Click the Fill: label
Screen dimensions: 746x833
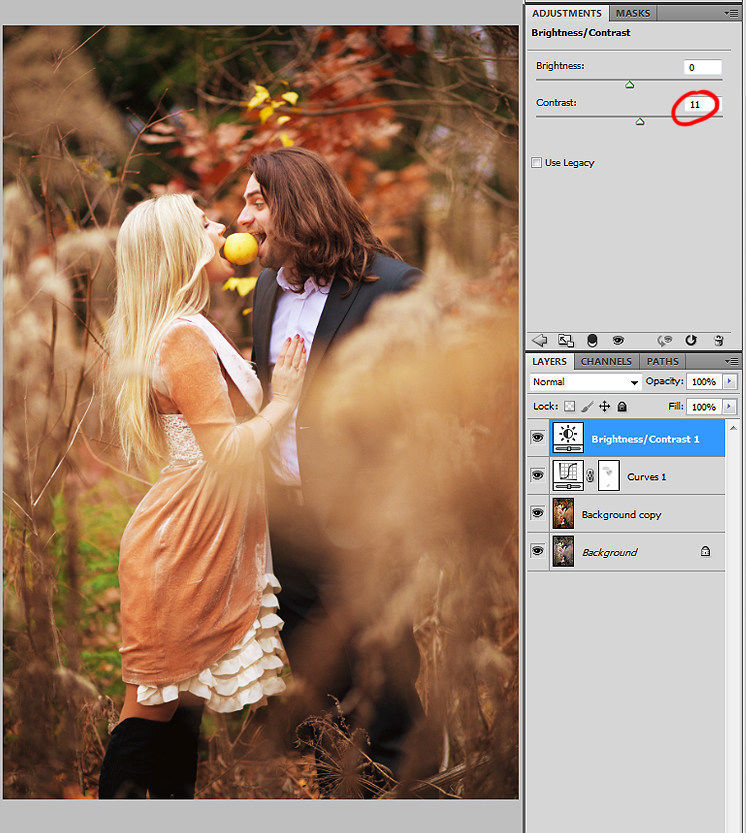coord(675,406)
